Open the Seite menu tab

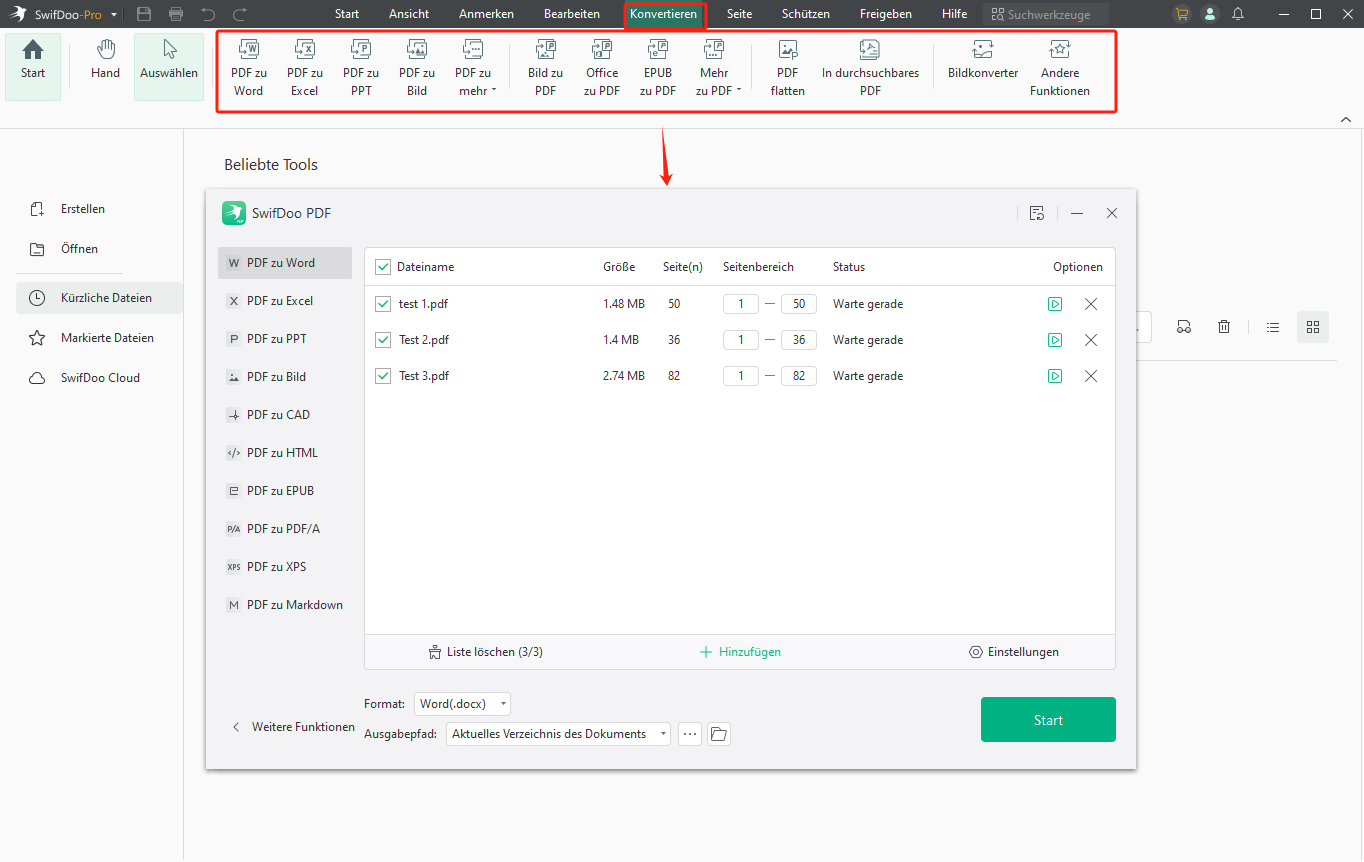739,14
